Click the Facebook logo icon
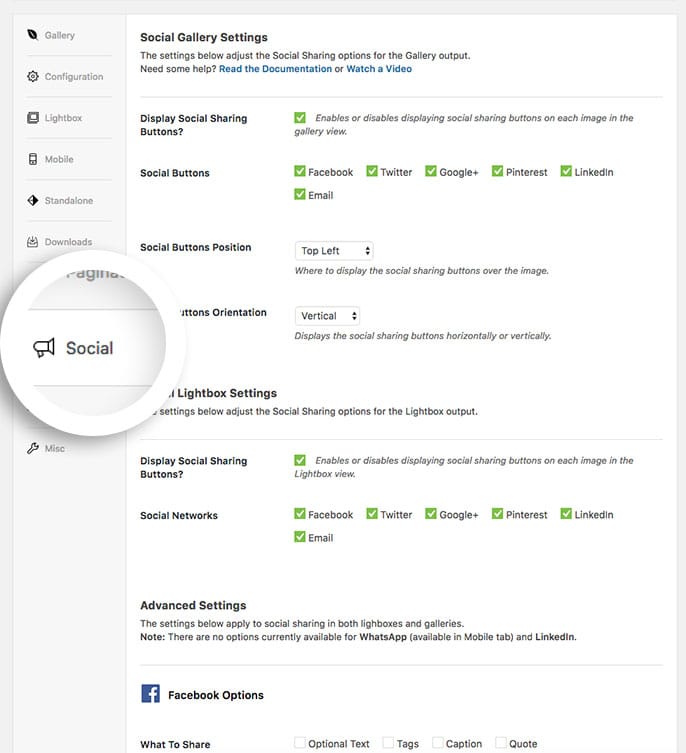The width and height of the screenshot is (686, 753). coord(150,693)
